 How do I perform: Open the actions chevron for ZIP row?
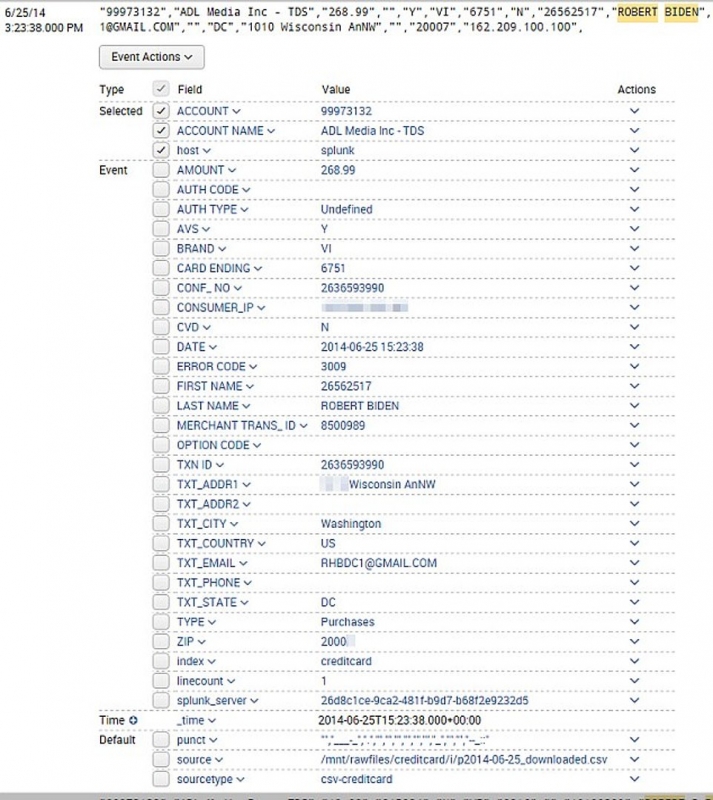[x=634, y=642]
